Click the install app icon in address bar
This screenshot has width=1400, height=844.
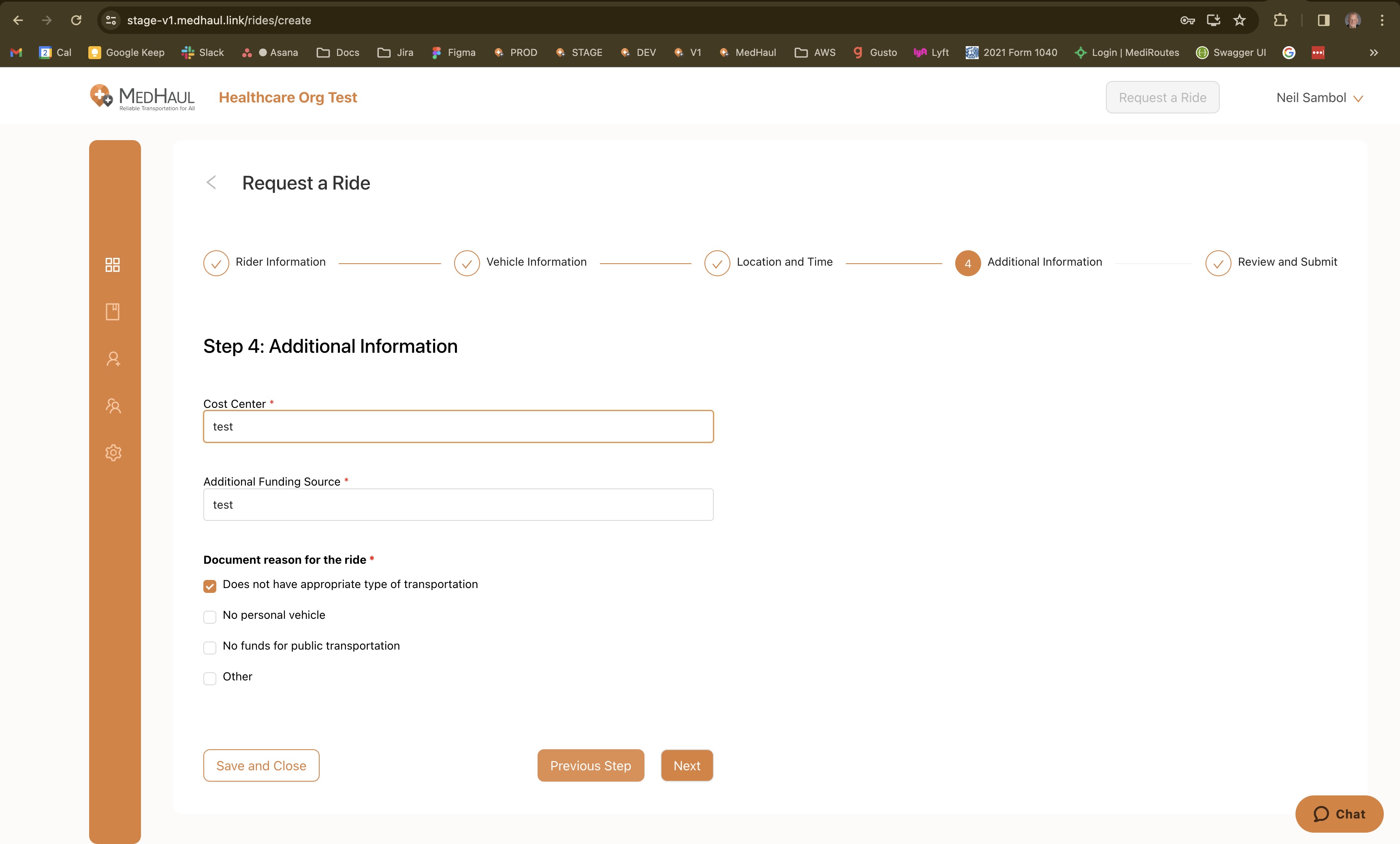point(1214,20)
